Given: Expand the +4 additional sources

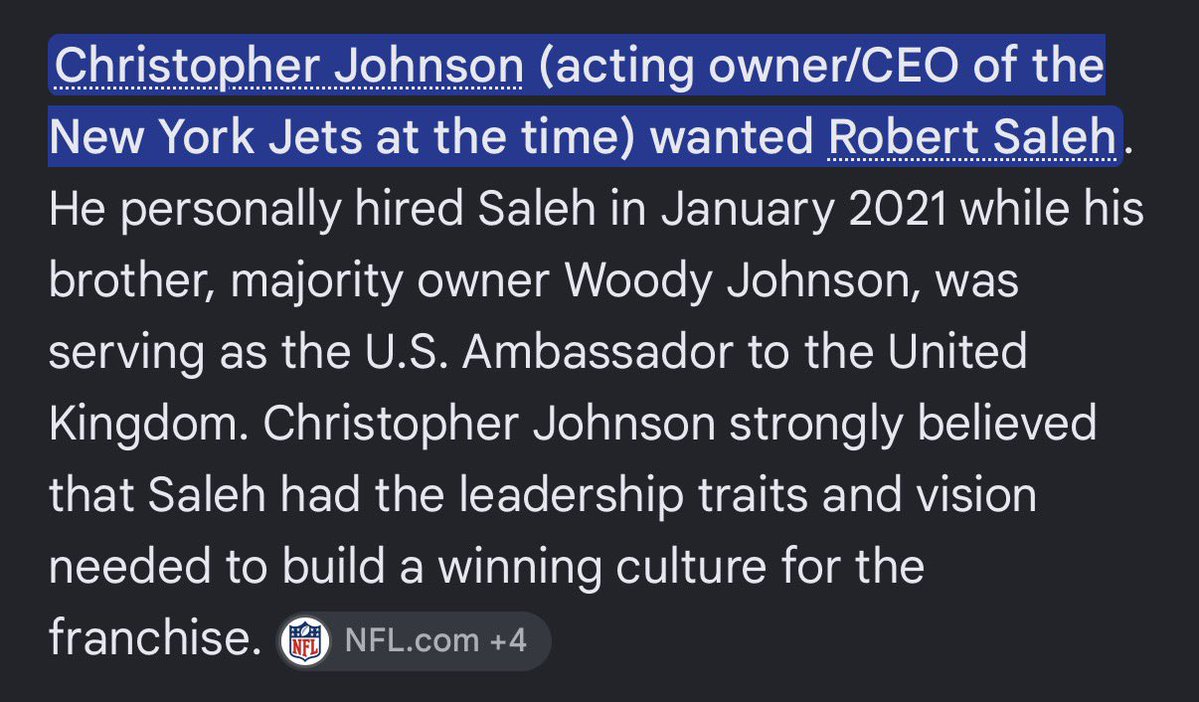Looking at the screenshot, I should click(508, 640).
